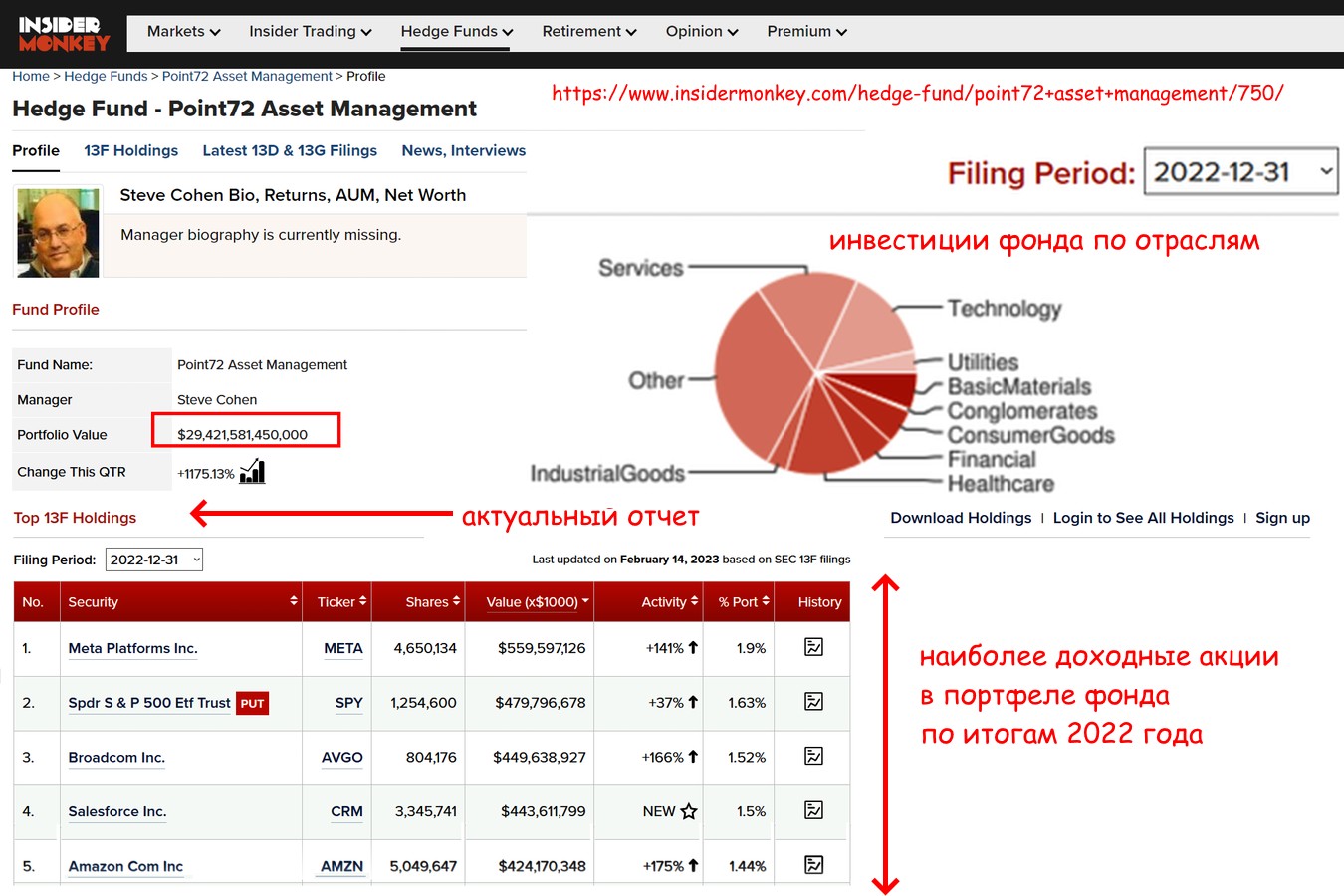The width and height of the screenshot is (1344, 896).
Task: Click the IndustrialGoods legend label
Action: click(x=607, y=474)
